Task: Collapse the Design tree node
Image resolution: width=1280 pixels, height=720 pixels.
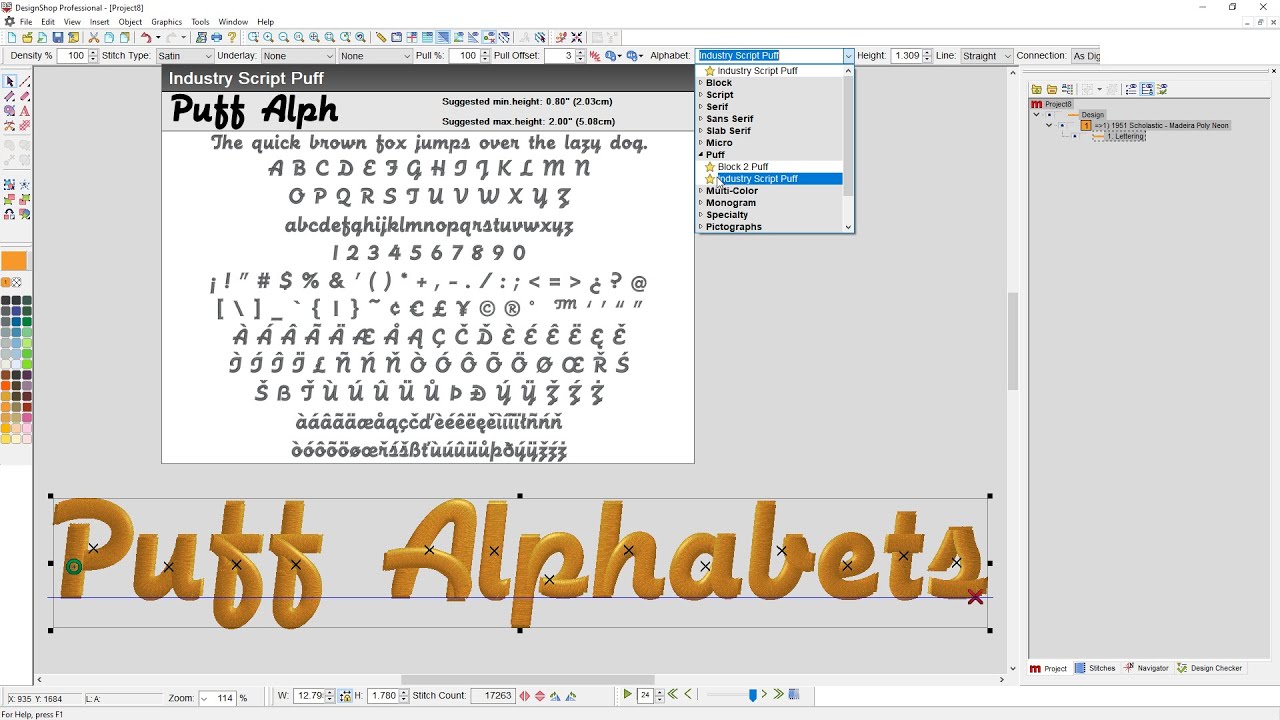Action: click(x=1036, y=115)
